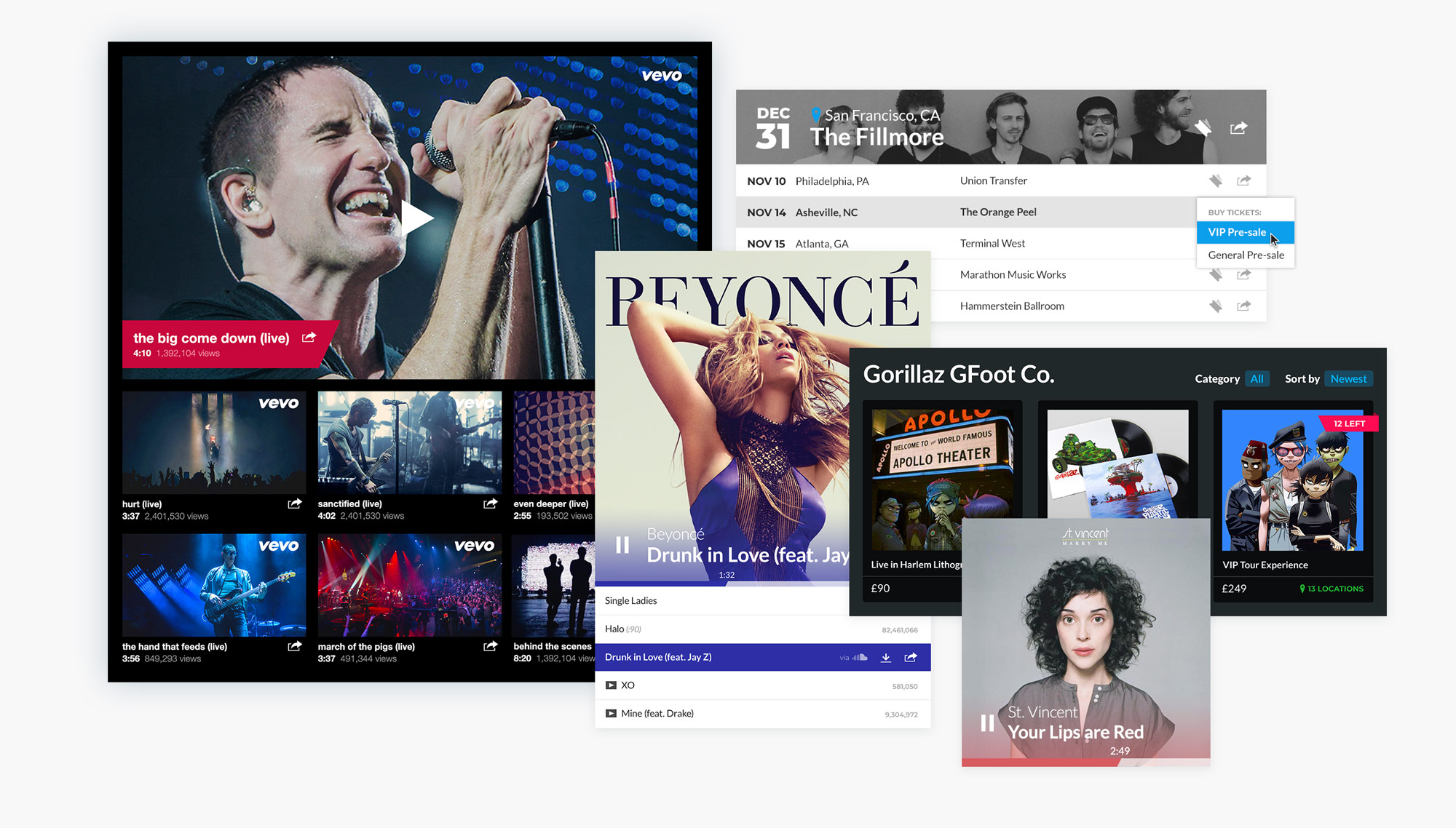This screenshot has height=828, width=1456.
Task: Click ticket icon in The Fillmore header
Action: (1203, 128)
